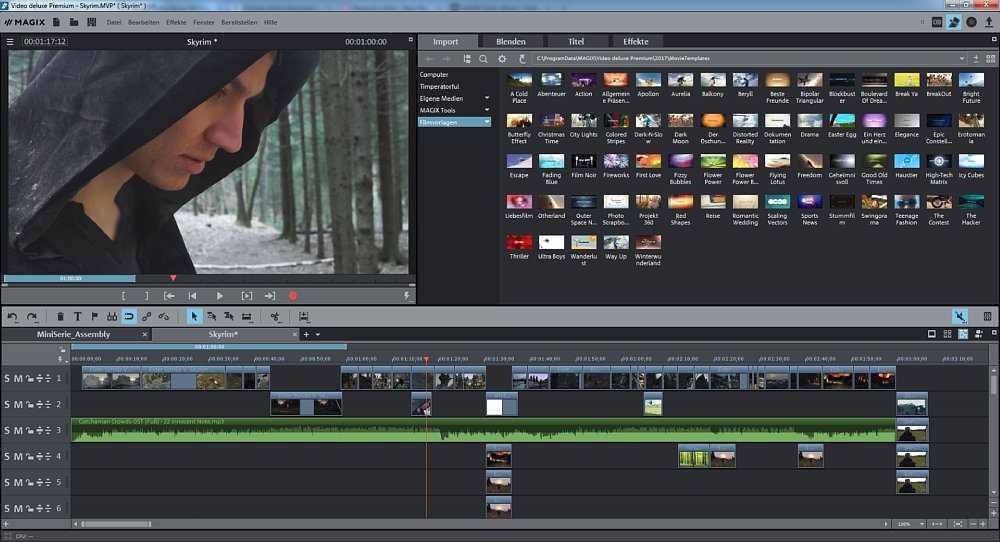Select the mouse pointer selection tool
The image size is (1000, 542).
[195, 317]
